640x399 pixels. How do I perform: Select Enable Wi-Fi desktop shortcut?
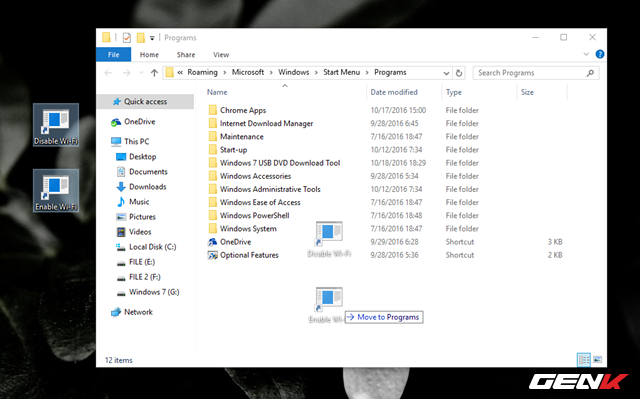tap(56, 191)
